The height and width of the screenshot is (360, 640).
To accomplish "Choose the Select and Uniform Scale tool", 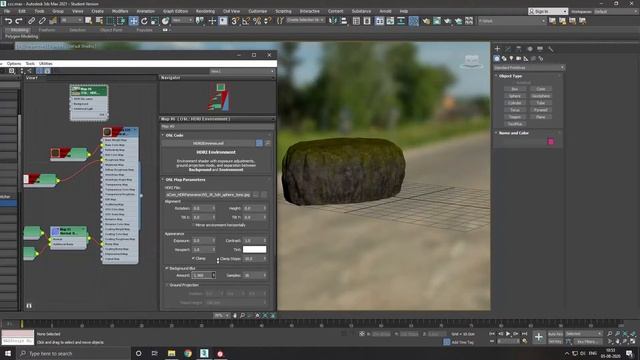I will pyautogui.click(x=155, y=21).
